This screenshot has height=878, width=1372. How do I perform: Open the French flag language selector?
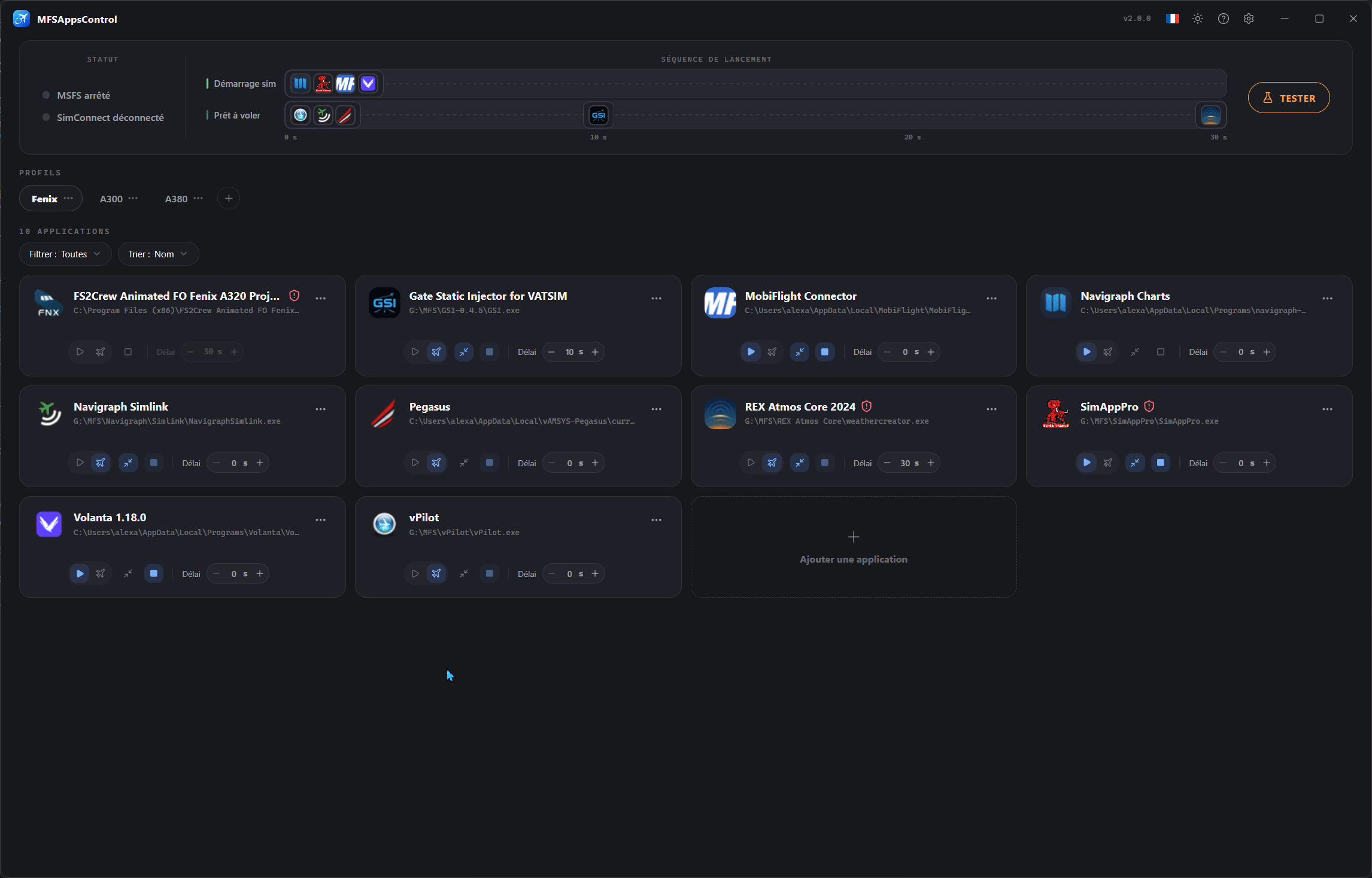pyautogui.click(x=1172, y=19)
